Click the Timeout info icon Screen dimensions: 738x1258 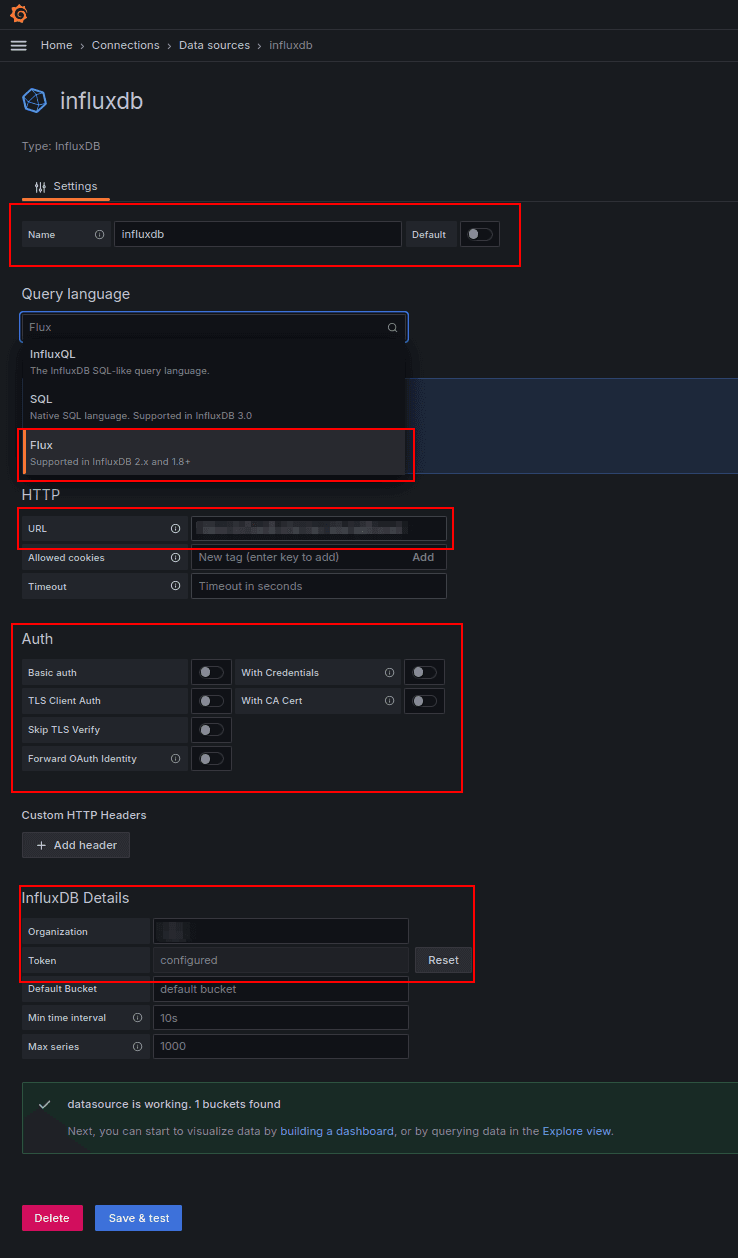(x=175, y=586)
